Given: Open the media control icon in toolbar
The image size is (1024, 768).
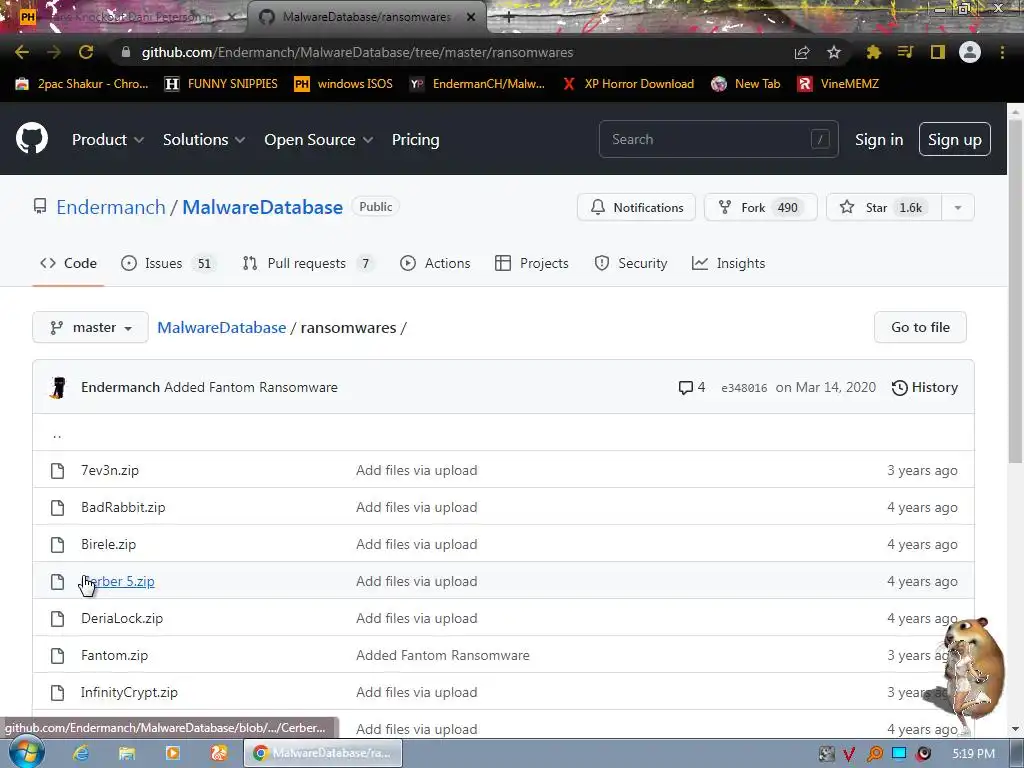Looking at the screenshot, I should tap(905, 52).
